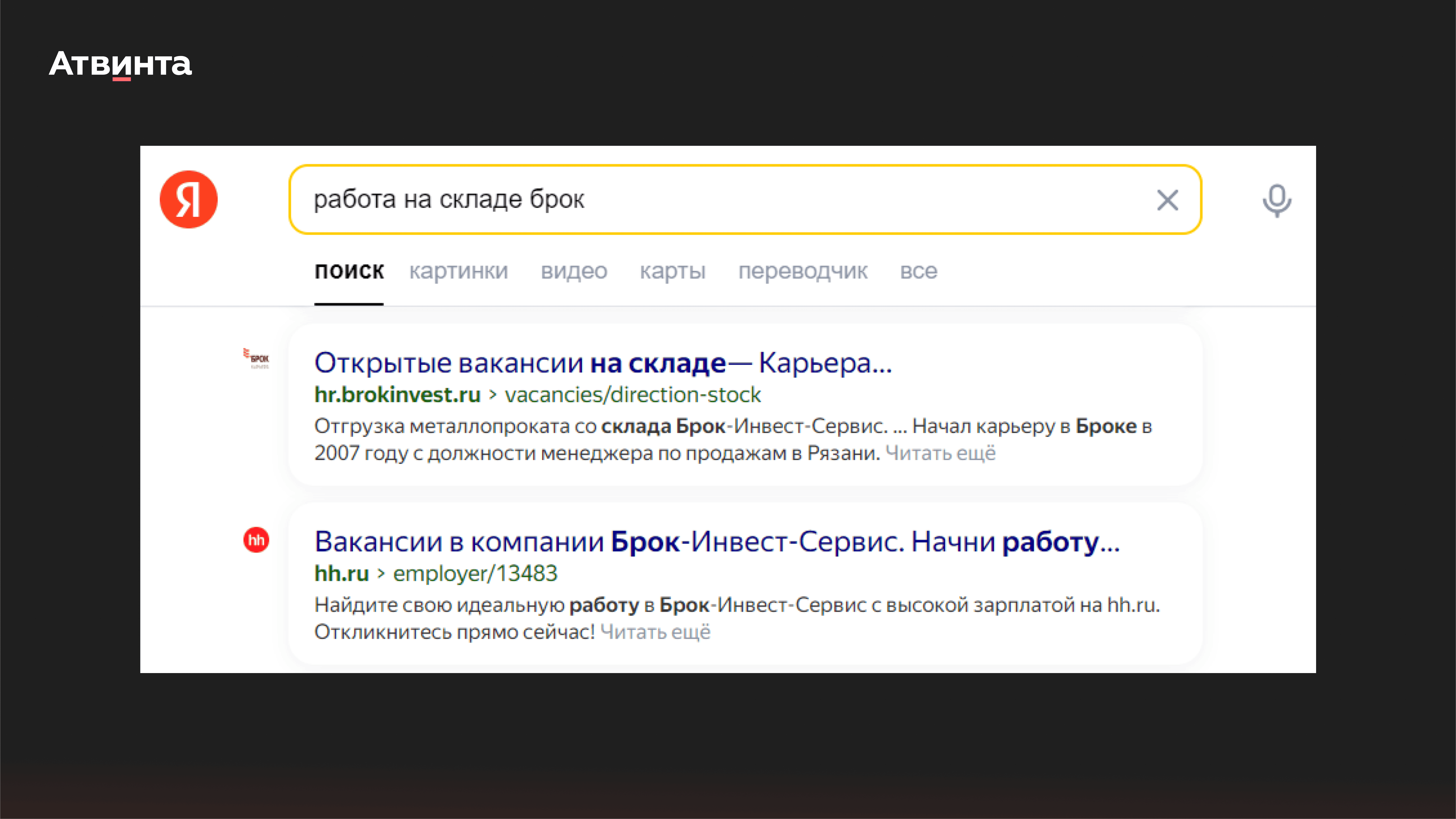Screen dimensions: 1456x819
Task: Click the hr.brokinvest.ru domain link
Action: click(x=397, y=395)
